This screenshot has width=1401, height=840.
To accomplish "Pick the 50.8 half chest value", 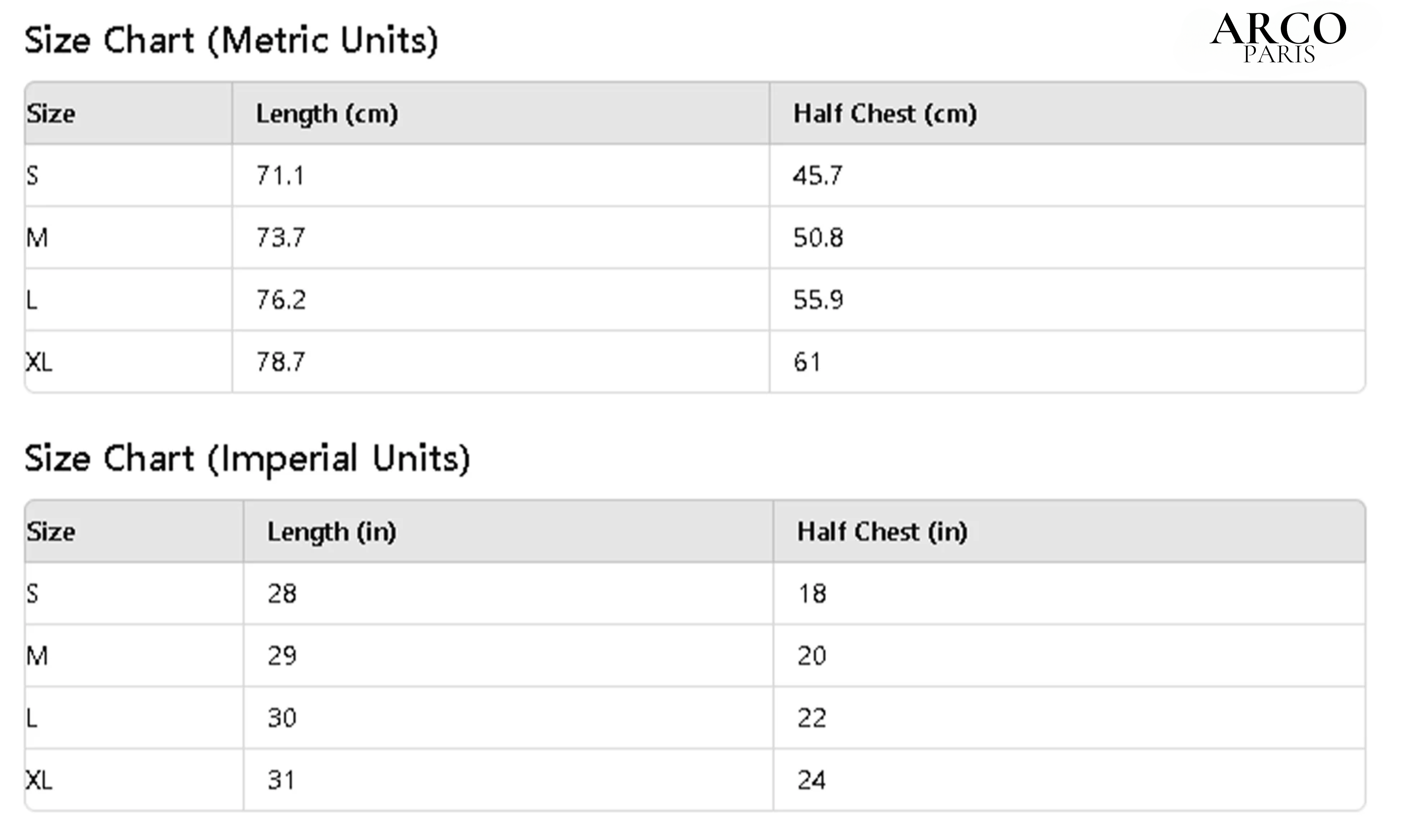I will point(818,238).
